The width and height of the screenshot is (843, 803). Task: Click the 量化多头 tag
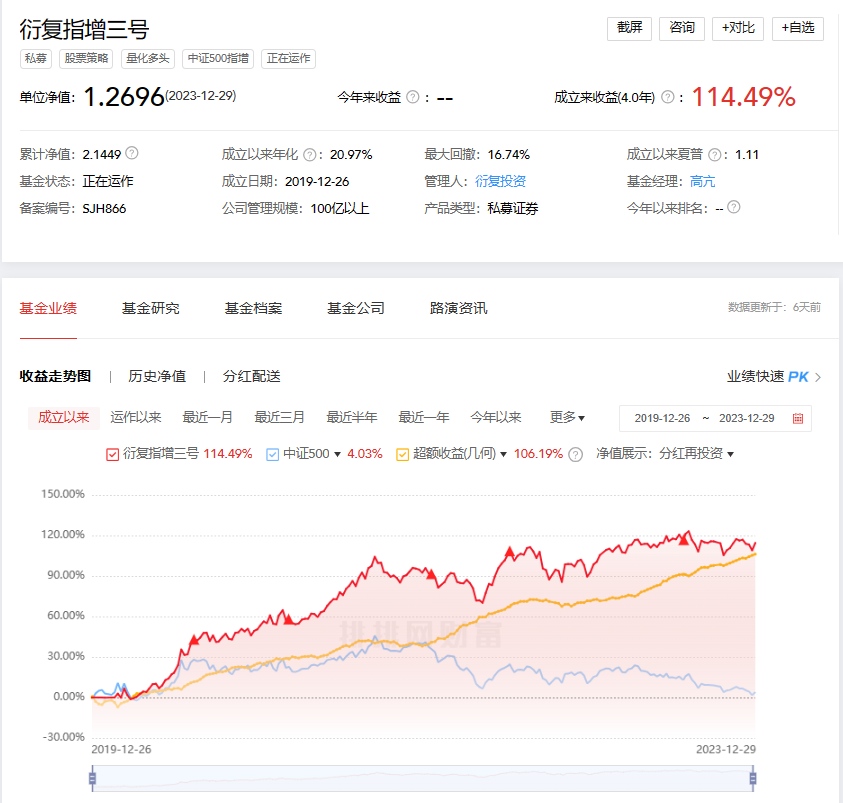[148, 59]
